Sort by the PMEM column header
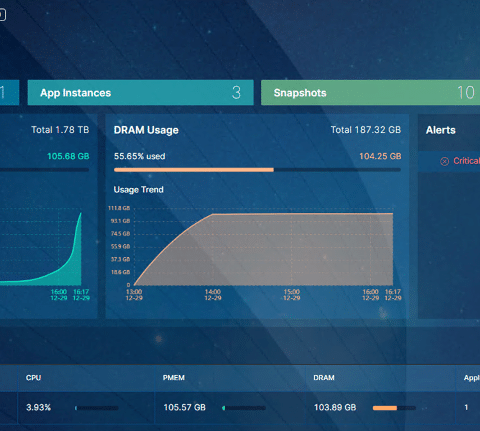Image resolution: width=480 pixels, height=431 pixels. click(x=174, y=378)
